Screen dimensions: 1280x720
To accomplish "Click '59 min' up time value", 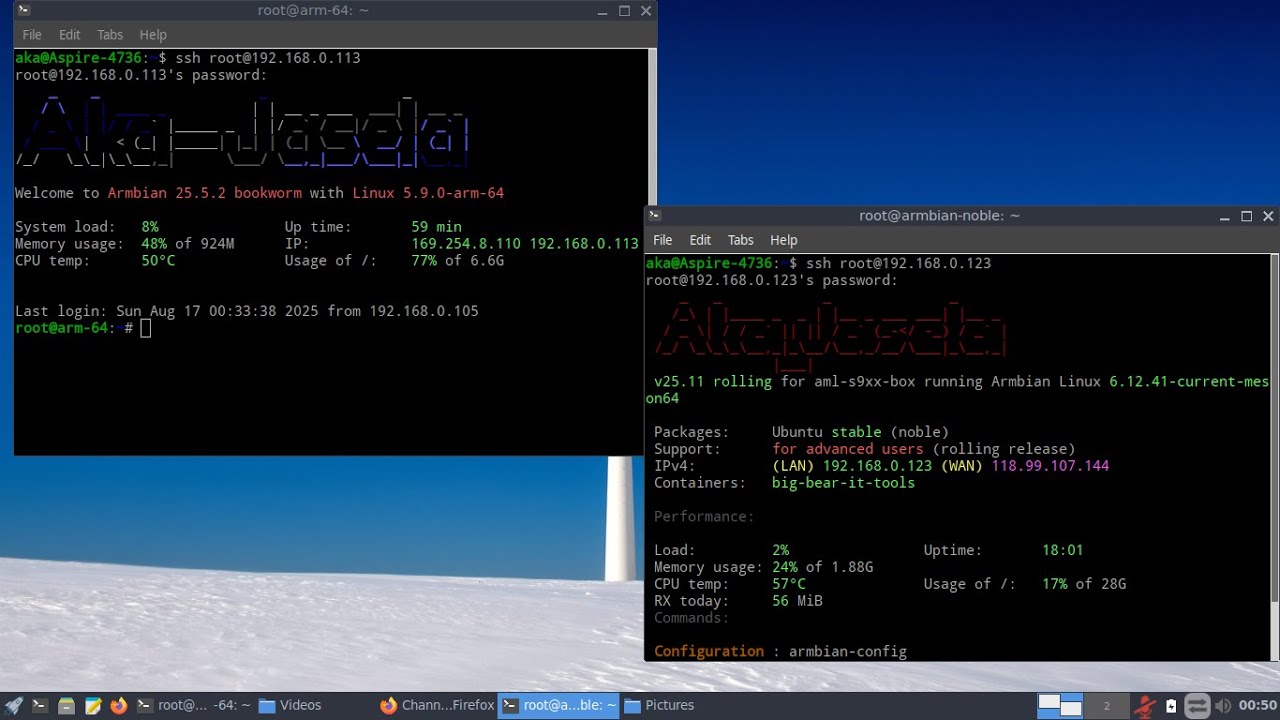I will click(437, 227).
